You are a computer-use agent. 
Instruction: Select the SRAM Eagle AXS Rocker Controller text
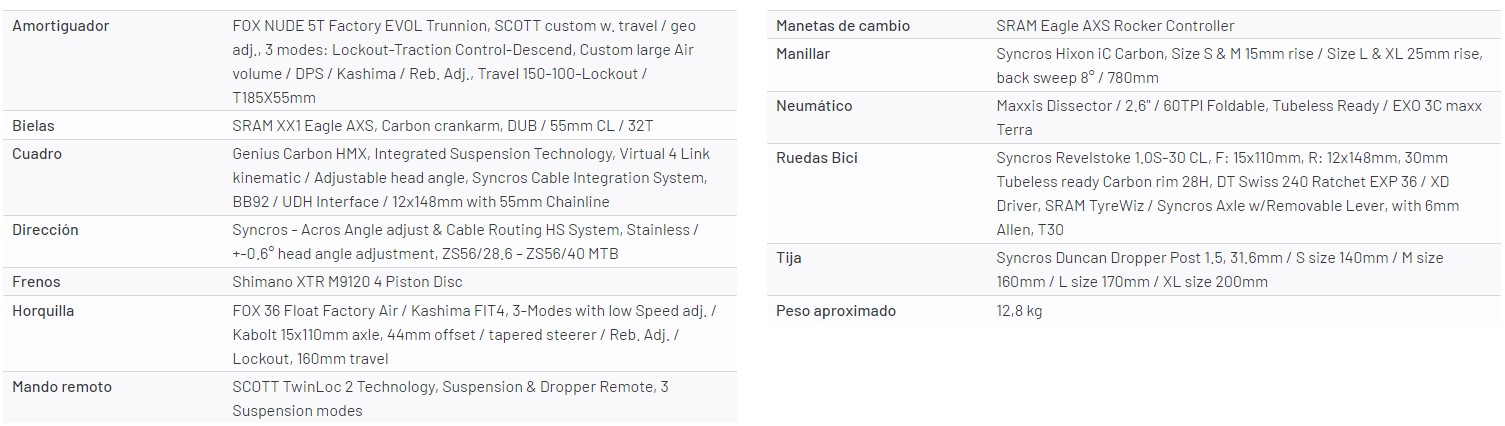coord(1115,26)
